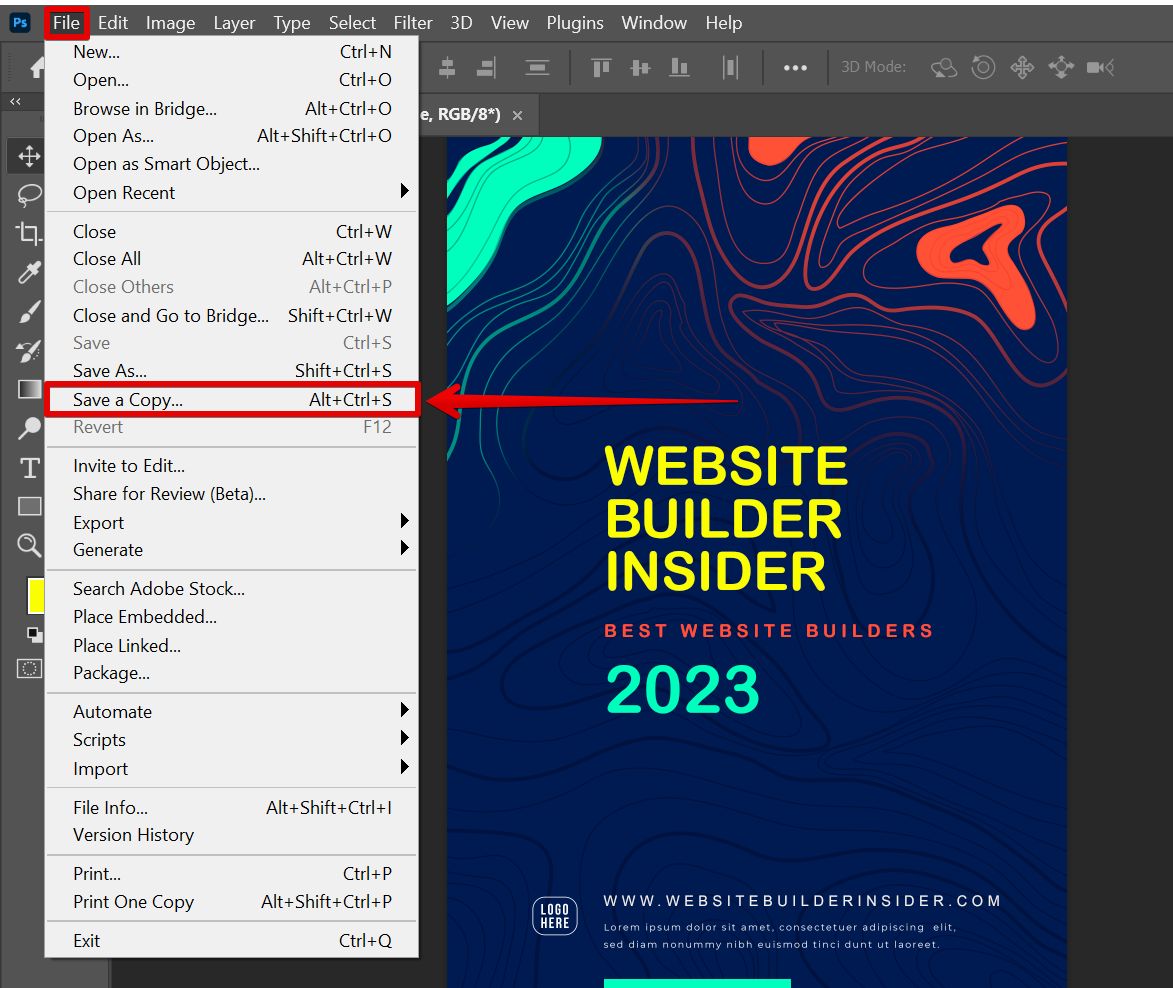The height and width of the screenshot is (988, 1173).
Task: Close the open document tab
Action: [517, 116]
